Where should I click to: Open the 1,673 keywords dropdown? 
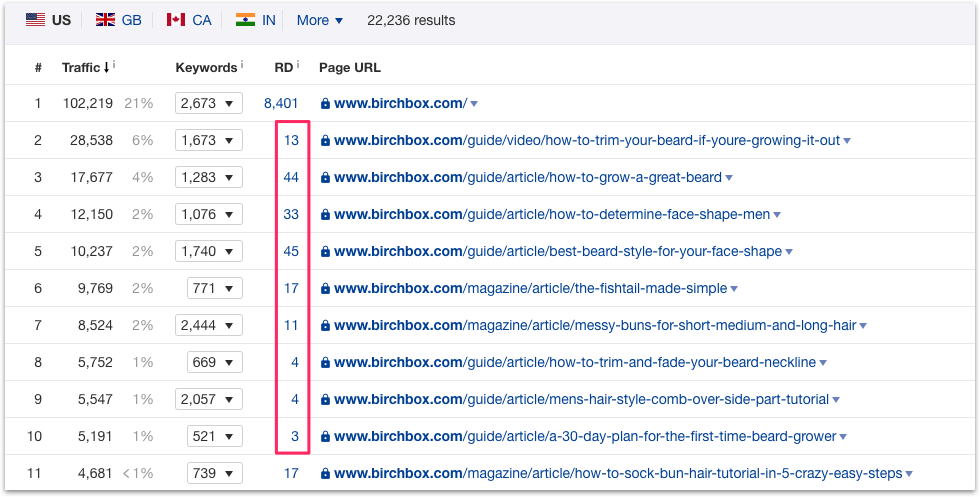pyautogui.click(x=209, y=140)
